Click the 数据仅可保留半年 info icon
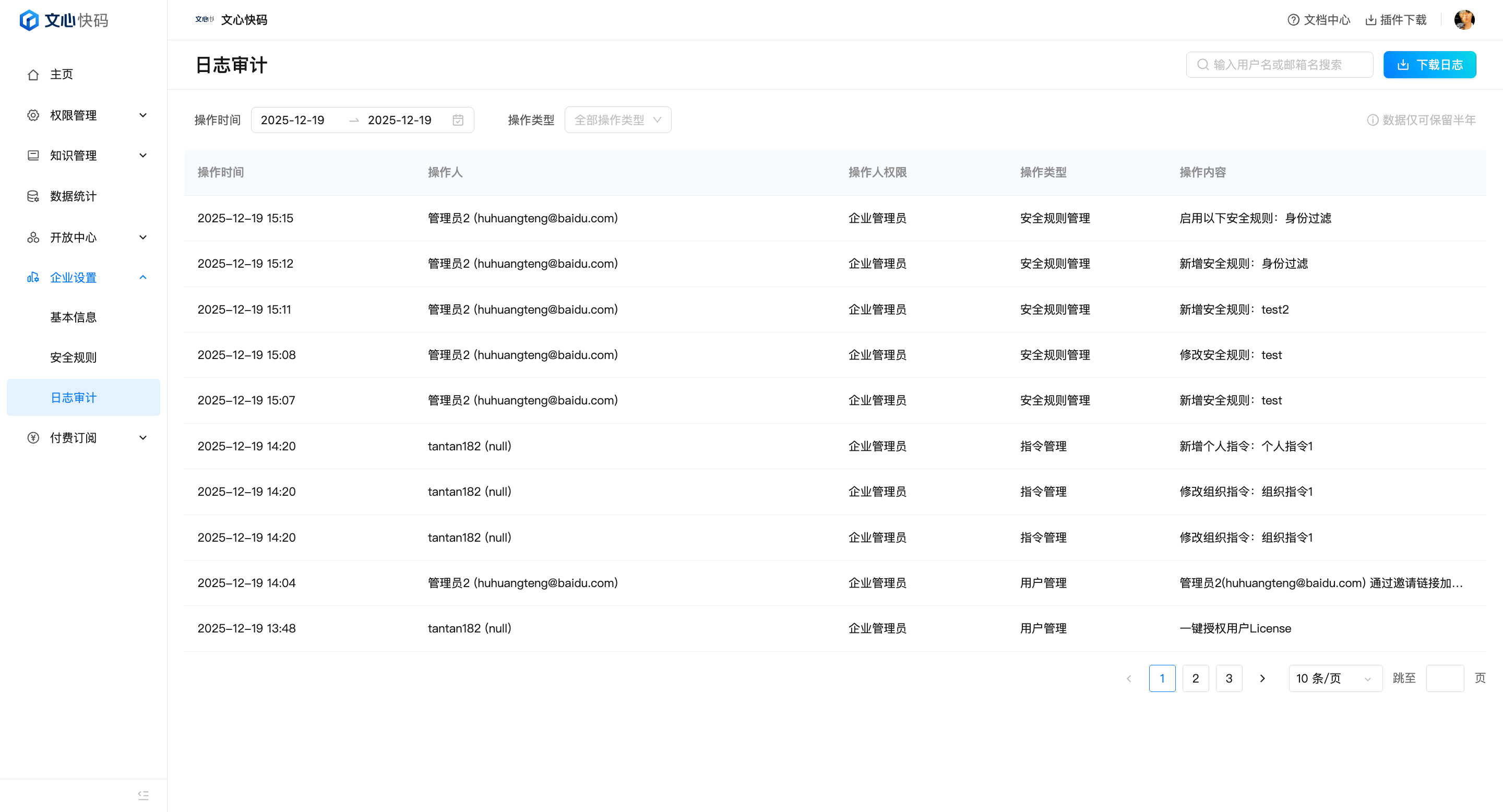The height and width of the screenshot is (812, 1503). coord(1373,120)
